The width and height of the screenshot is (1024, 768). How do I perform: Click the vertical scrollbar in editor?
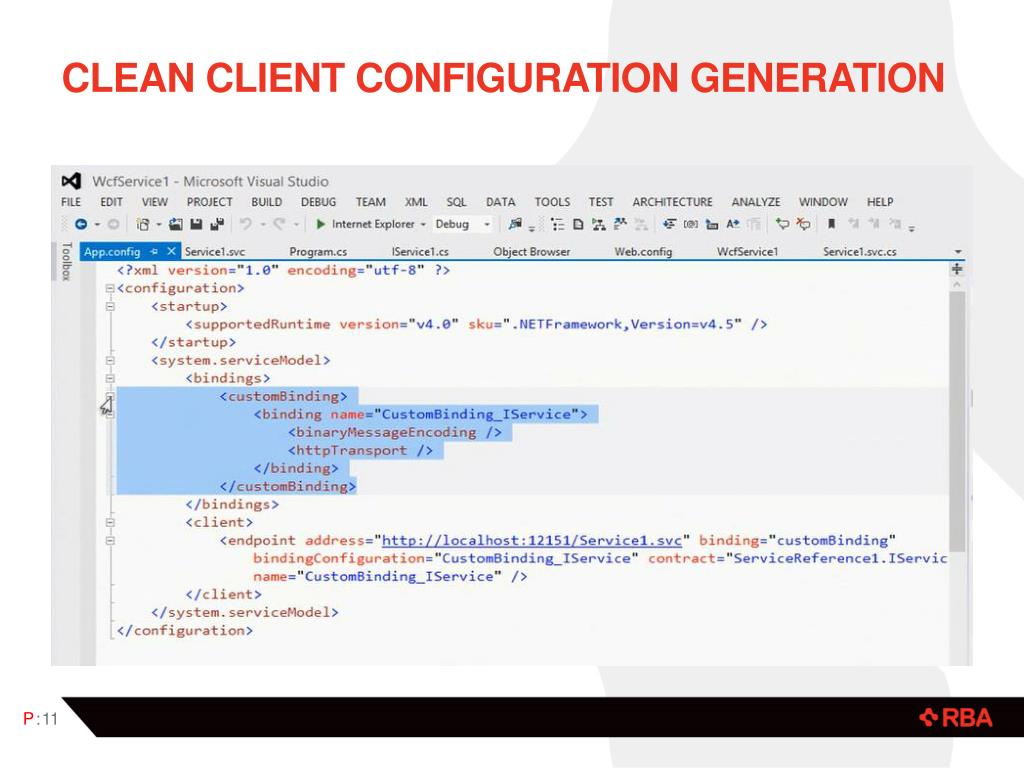957,421
